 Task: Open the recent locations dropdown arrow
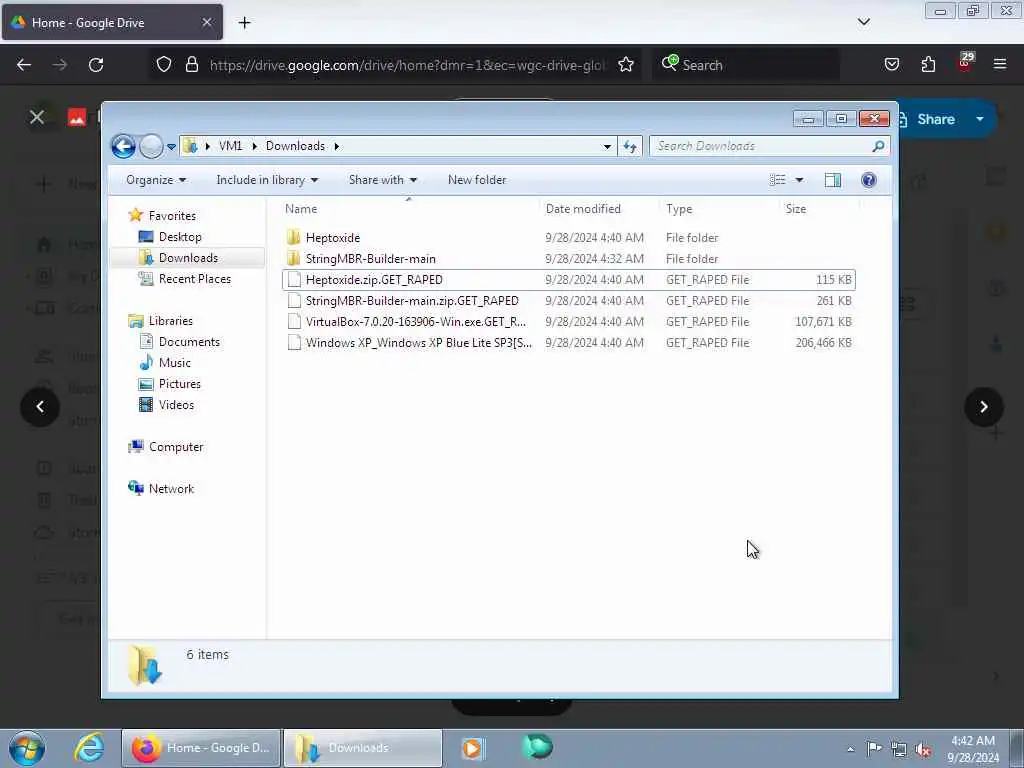pyautogui.click(x=171, y=147)
